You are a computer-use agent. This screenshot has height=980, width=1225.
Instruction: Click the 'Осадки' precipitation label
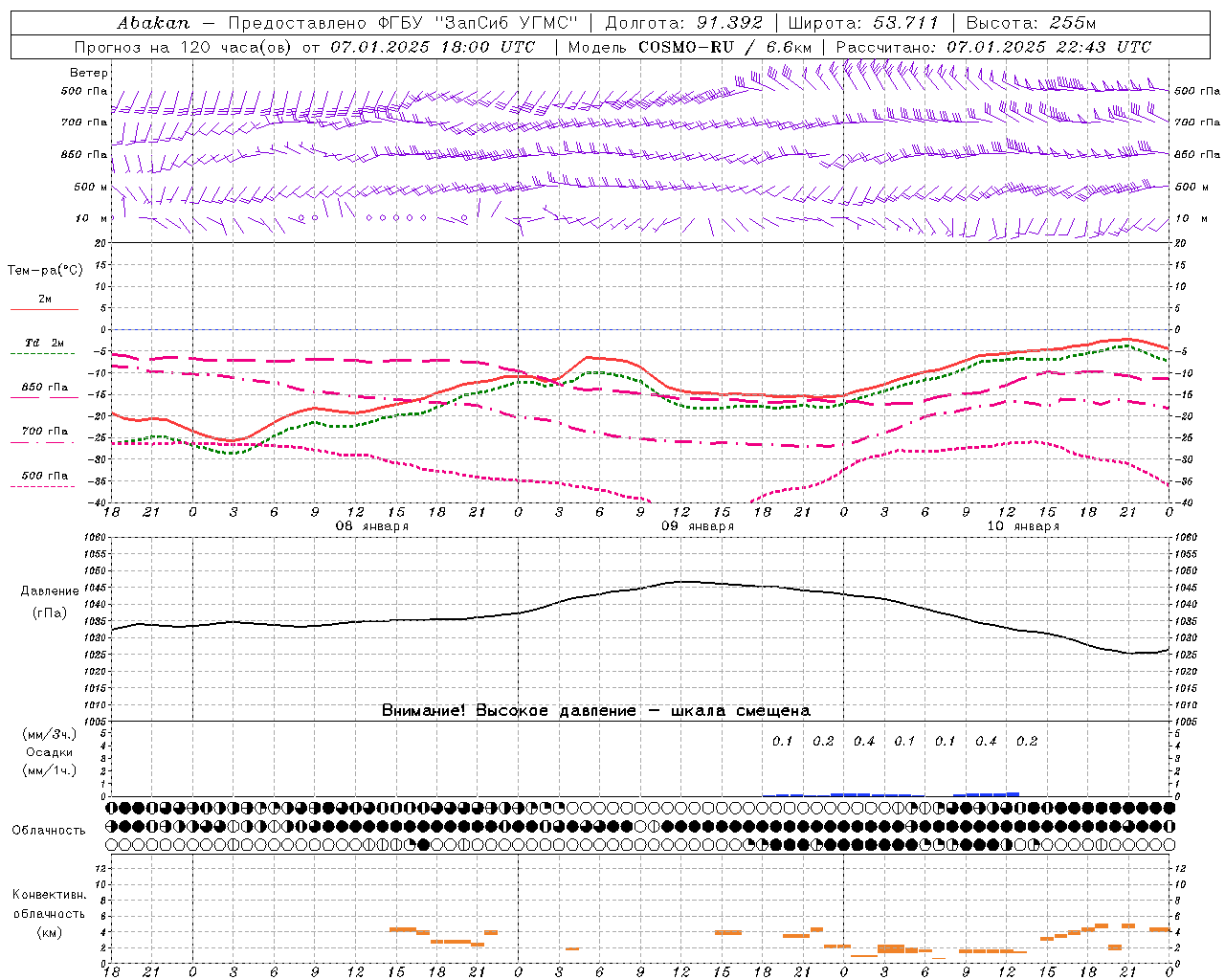tap(49, 752)
